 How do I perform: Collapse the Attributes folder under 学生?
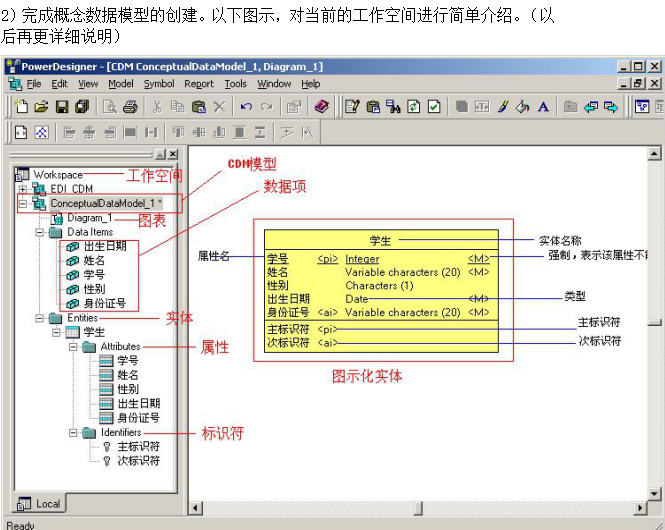tap(73, 346)
